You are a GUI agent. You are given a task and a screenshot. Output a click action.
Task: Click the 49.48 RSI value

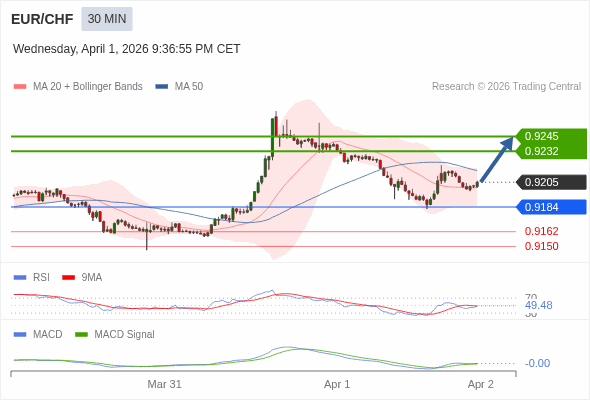tap(538, 305)
